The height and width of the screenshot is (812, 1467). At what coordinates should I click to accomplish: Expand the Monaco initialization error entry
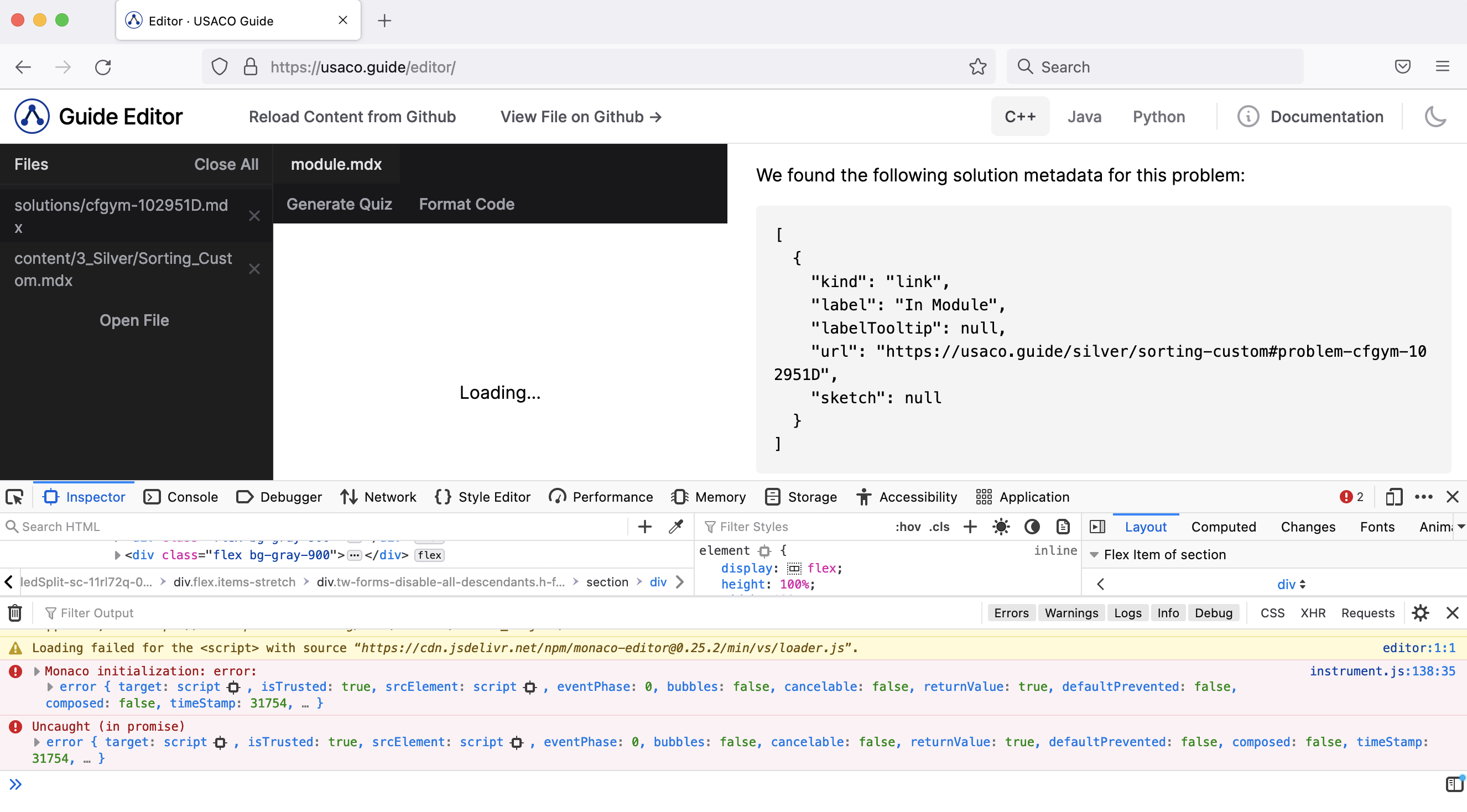click(37, 672)
